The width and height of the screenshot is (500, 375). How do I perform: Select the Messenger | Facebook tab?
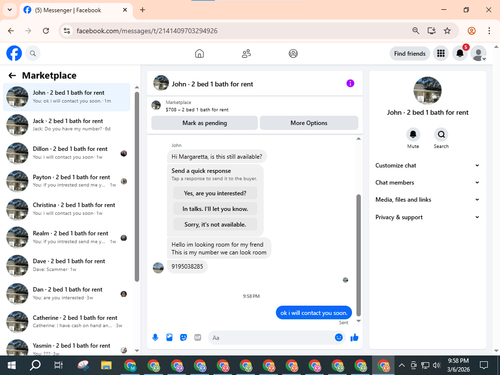pyautogui.click(x=76, y=10)
